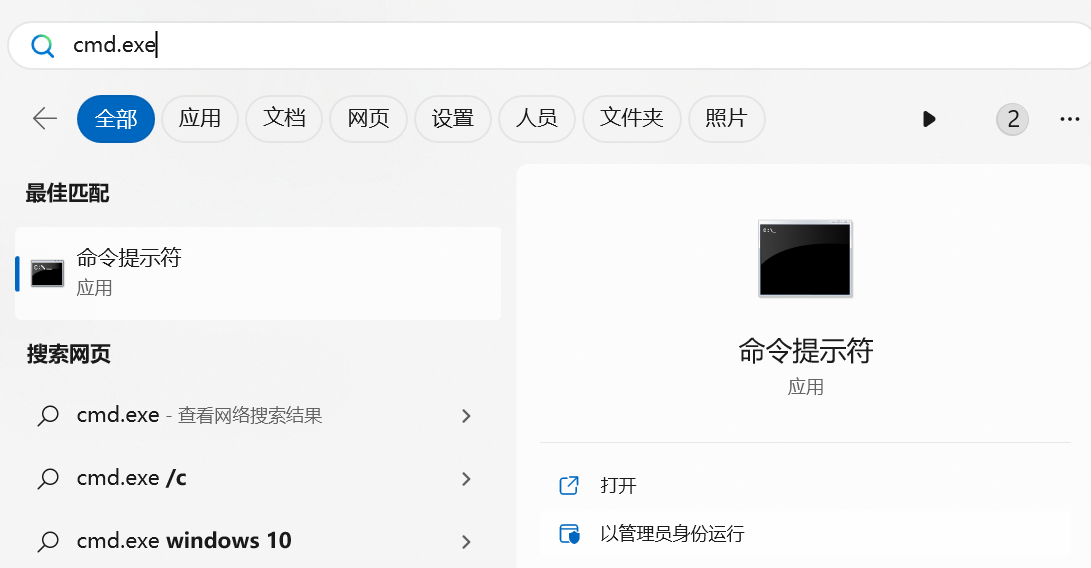Switch to the 网页 filter tab

point(368,119)
